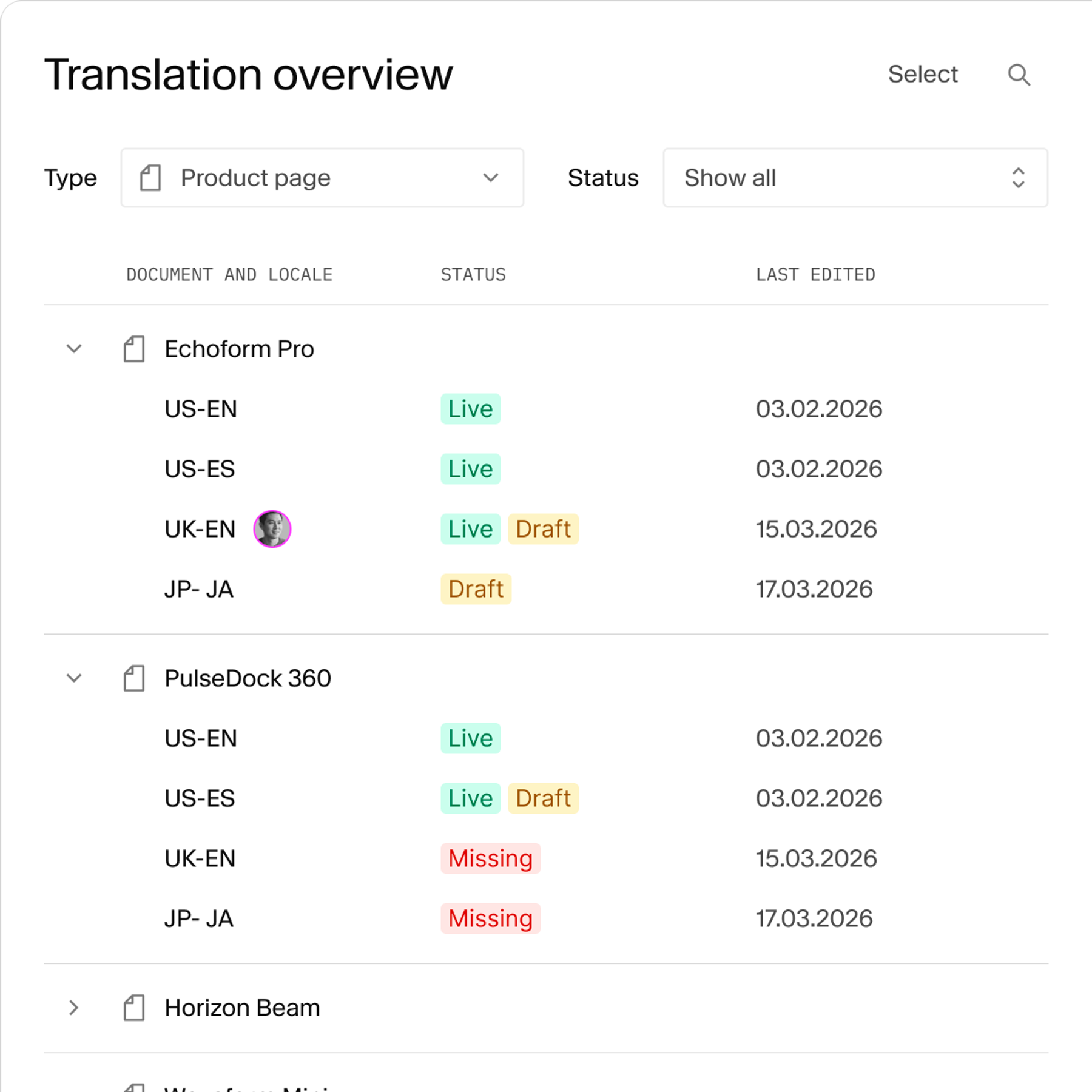Click the document icon in the Type filter

(x=150, y=177)
